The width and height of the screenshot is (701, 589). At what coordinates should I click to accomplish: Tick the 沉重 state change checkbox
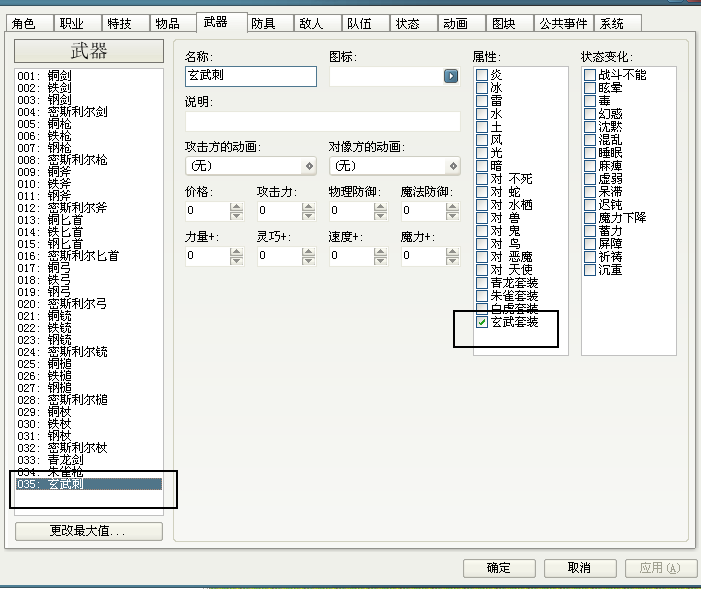click(590, 270)
